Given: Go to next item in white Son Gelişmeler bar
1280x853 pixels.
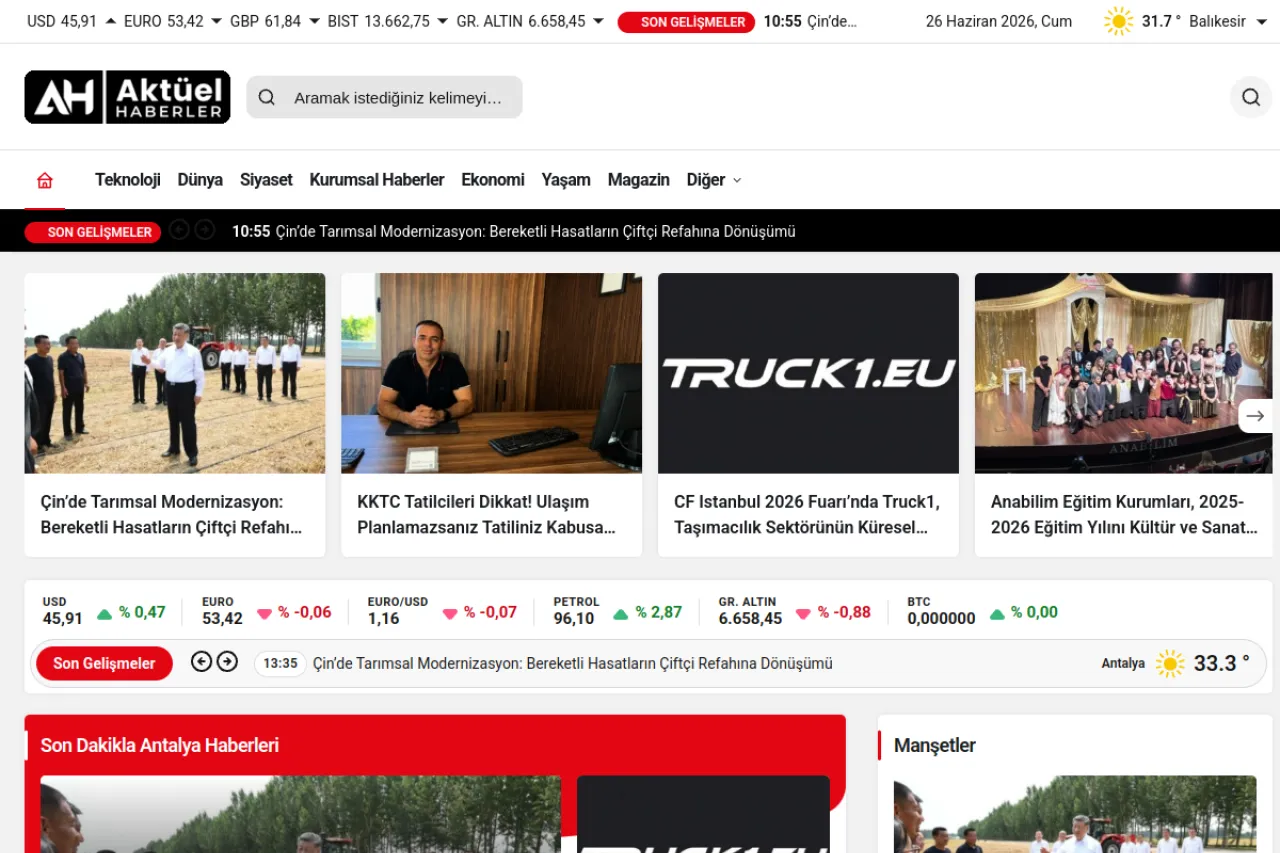Looking at the screenshot, I should [x=227, y=661].
